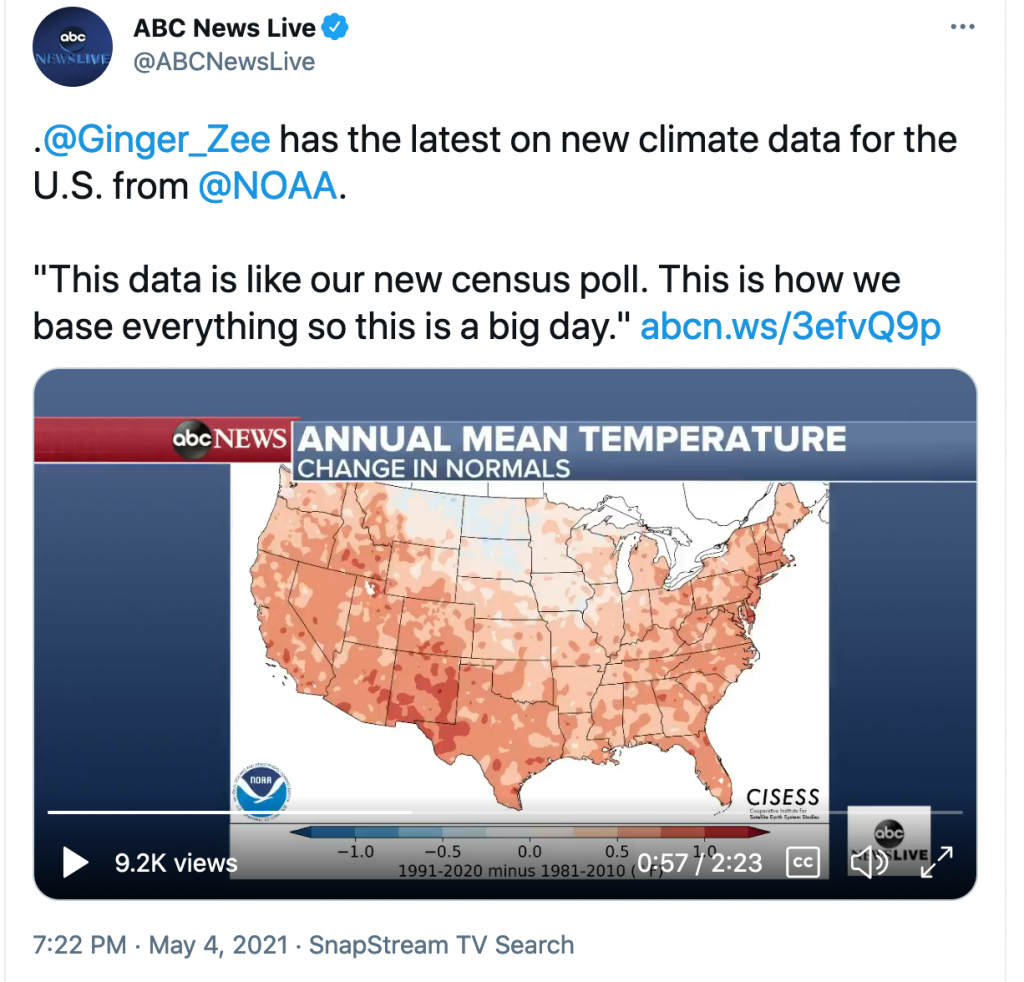Viewport: 1024px width, 982px height.
Task: Open the 7:22 PM · May 4, 2021 timestamp
Action: 160,945
